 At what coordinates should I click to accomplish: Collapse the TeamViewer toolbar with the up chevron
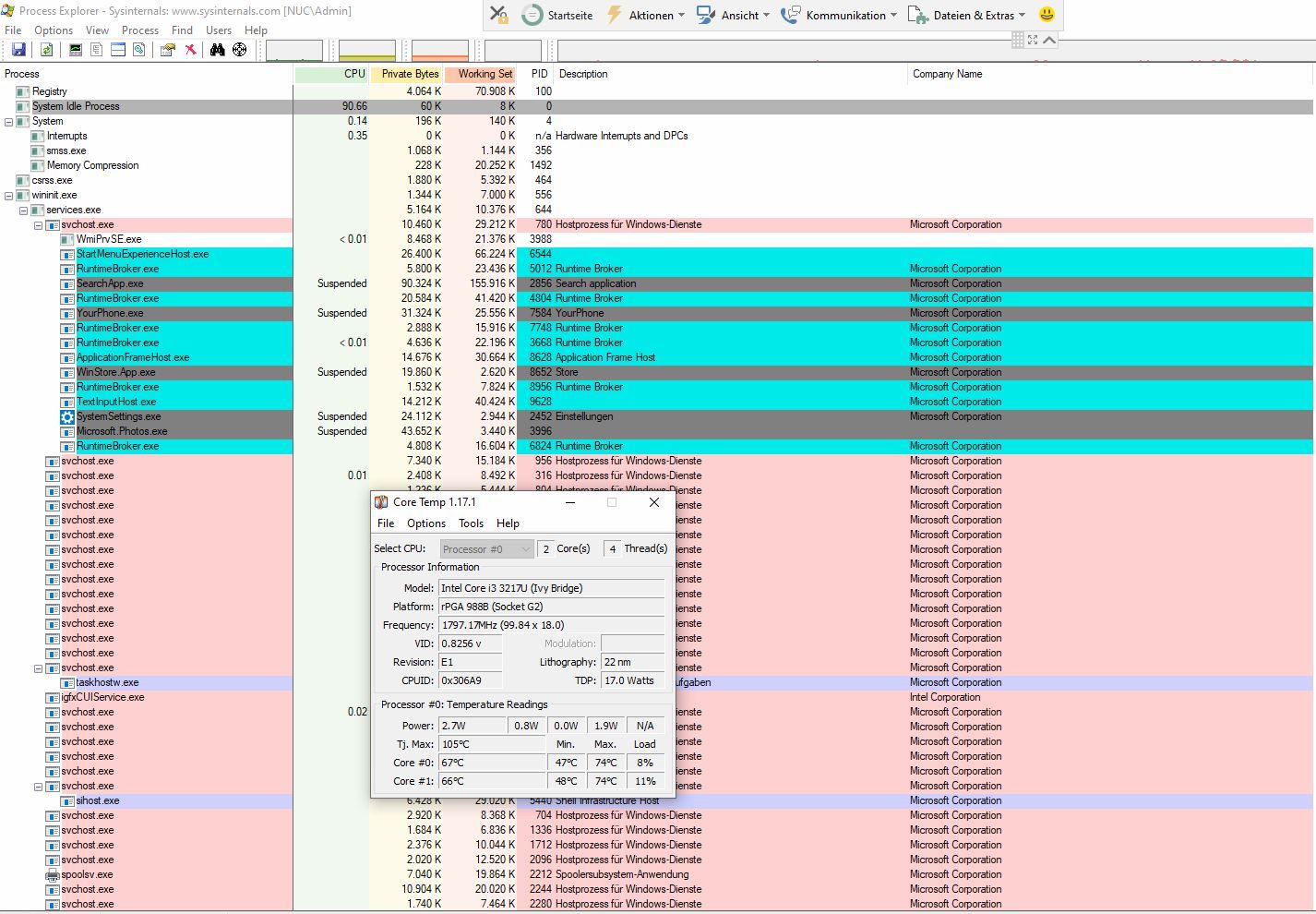pos(1049,40)
